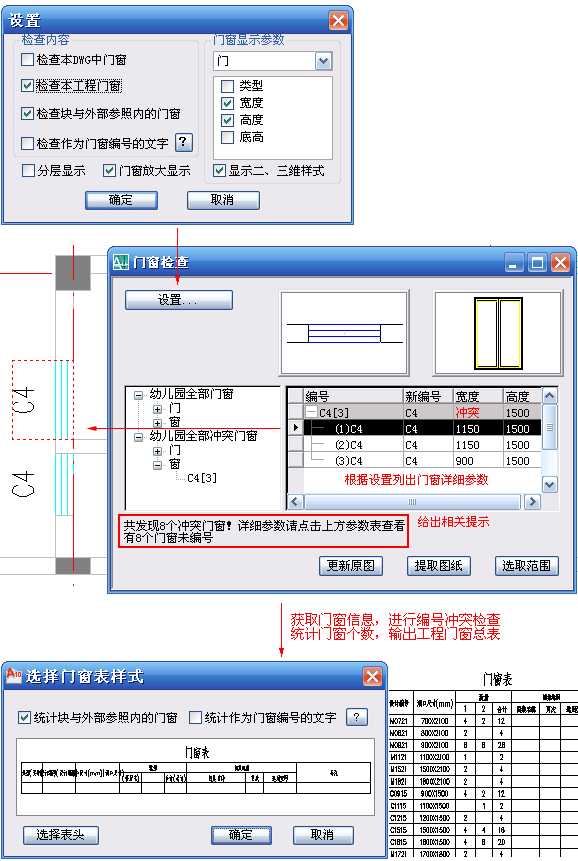
Task: Enable 检查本DWG中门窗 checkbox
Action: (27, 59)
